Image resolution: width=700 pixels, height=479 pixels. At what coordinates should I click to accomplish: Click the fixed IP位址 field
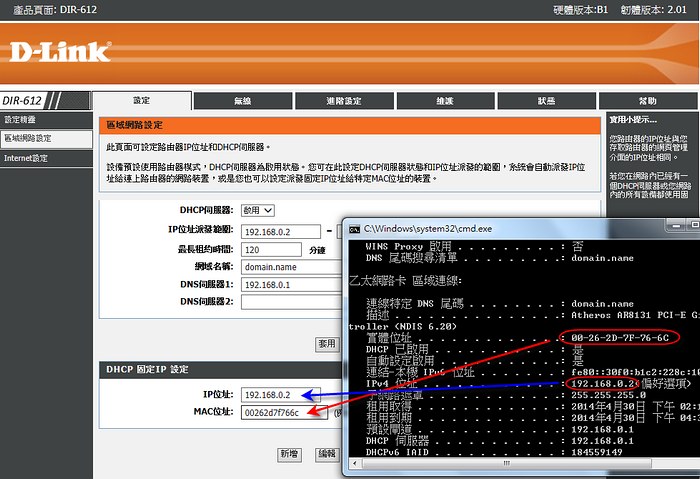coord(284,394)
